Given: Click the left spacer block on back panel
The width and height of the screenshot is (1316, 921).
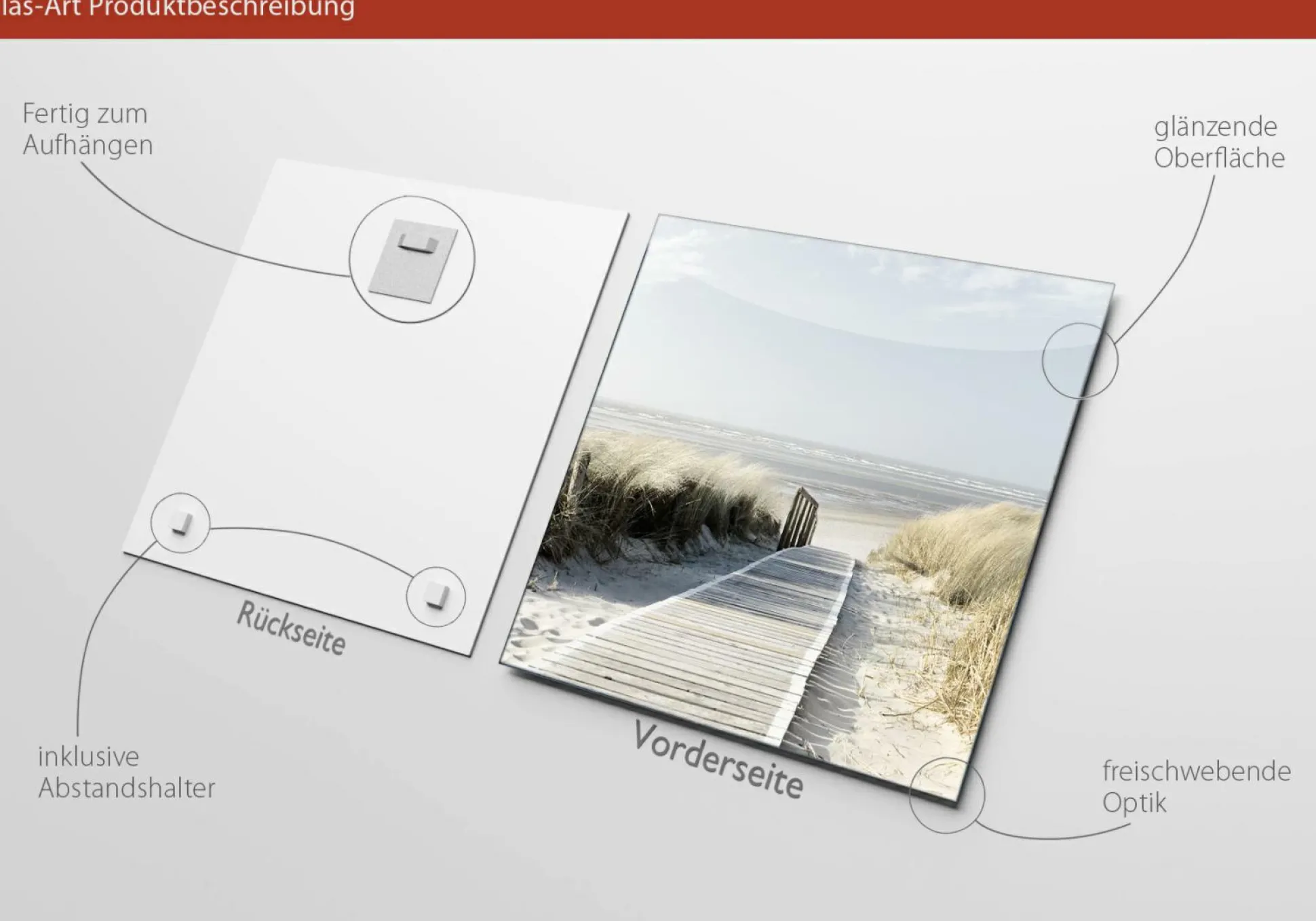Looking at the screenshot, I should pos(180,523).
